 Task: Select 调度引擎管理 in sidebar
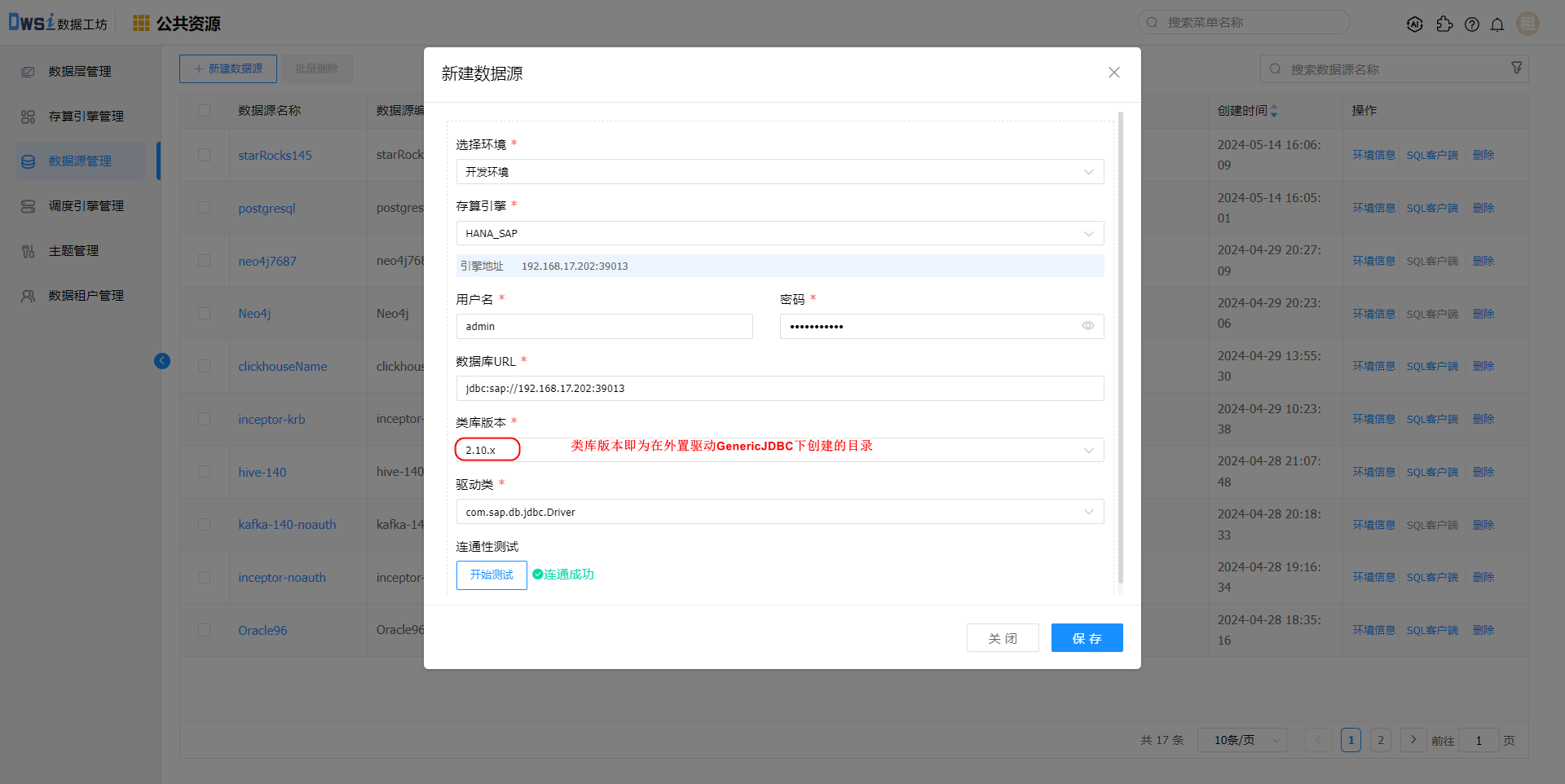click(86, 206)
